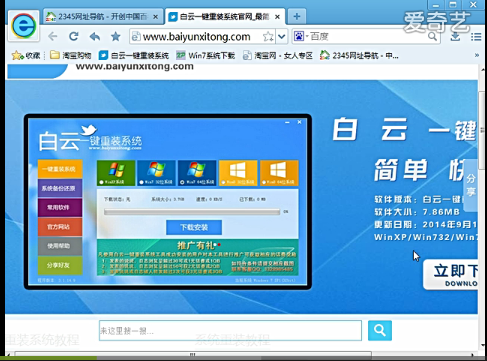487x361 pixels.
Task: Click the undo close-tab arrow icon
Action: (95, 36)
